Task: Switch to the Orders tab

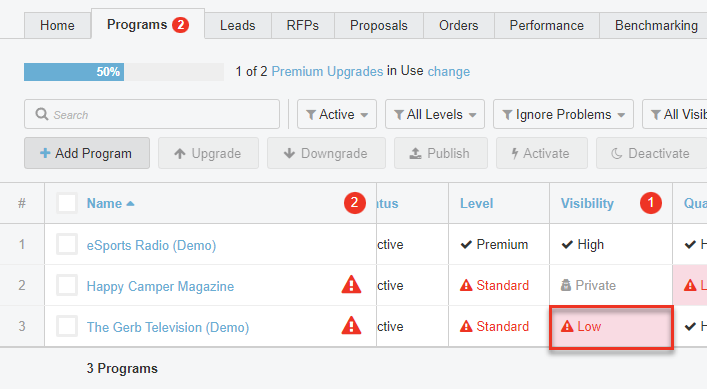Action: tap(459, 26)
